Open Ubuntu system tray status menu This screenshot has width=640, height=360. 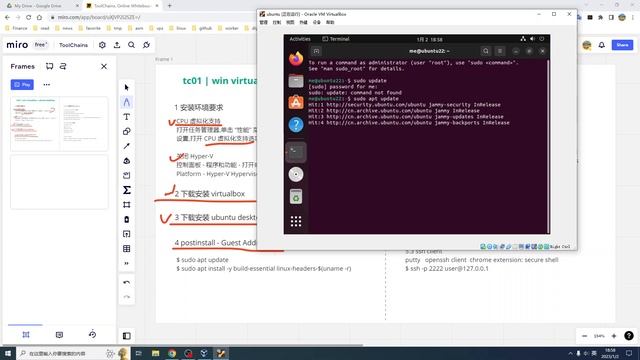[x=532, y=39]
